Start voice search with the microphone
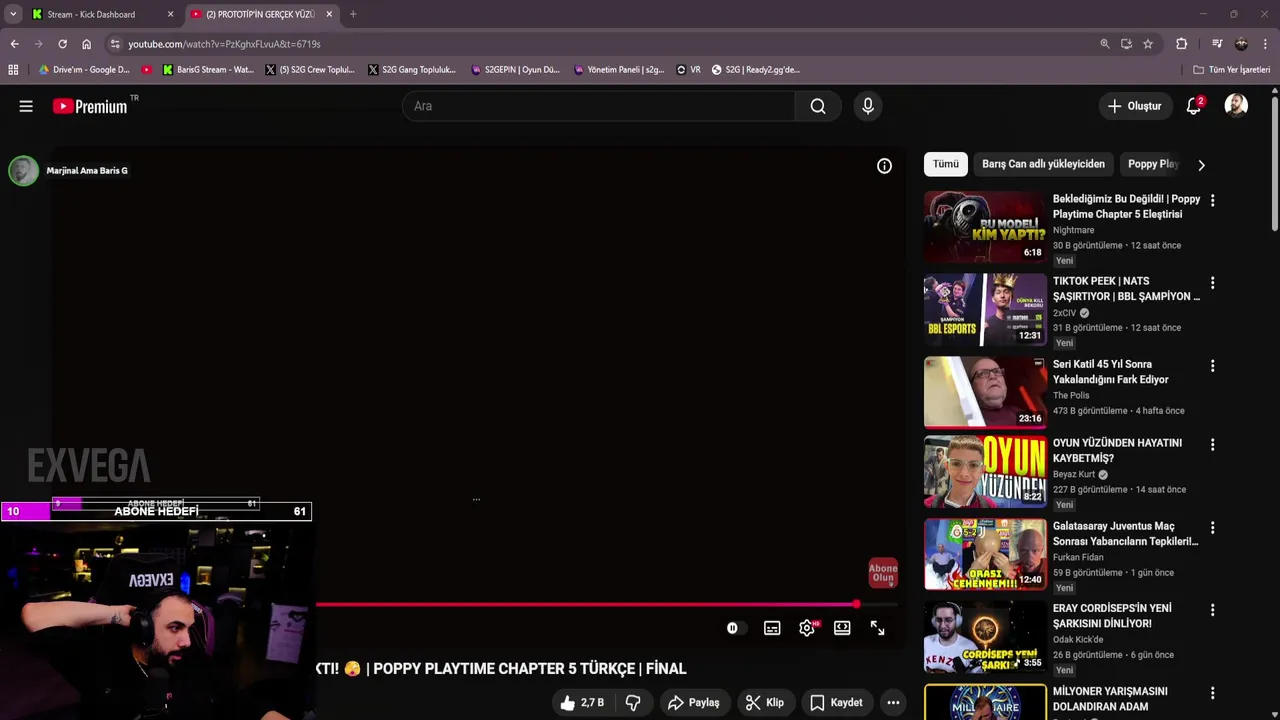This screenshot has height=720, width=1280. pyautogui.click(x=867, y=106)
